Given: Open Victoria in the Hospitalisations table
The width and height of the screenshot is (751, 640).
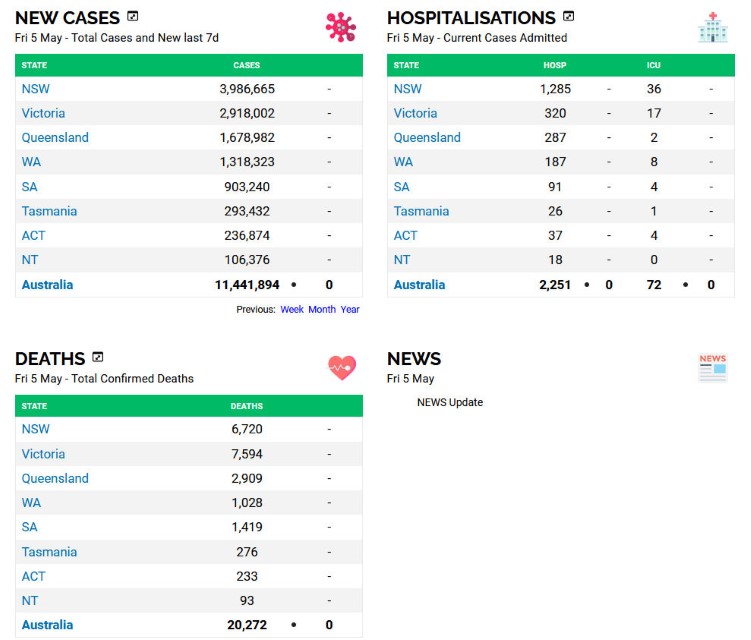Looking at the screenshot, I should pyautogui.click(x=415, y=113).
